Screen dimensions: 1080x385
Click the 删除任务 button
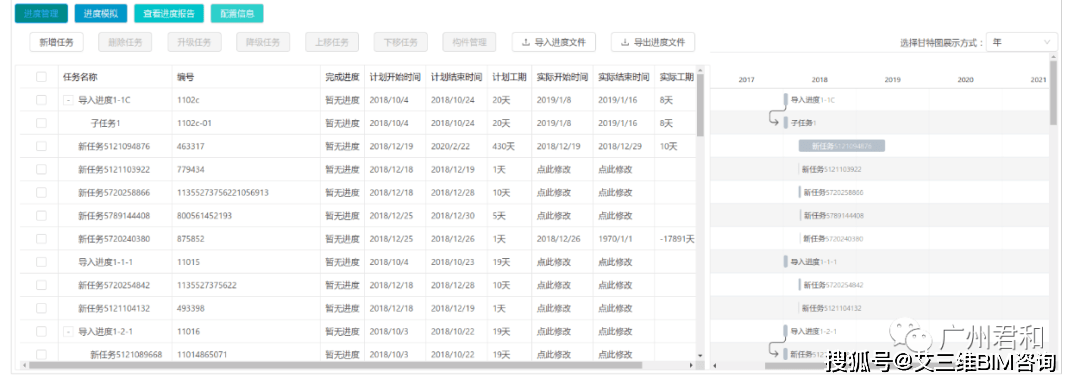125,42
